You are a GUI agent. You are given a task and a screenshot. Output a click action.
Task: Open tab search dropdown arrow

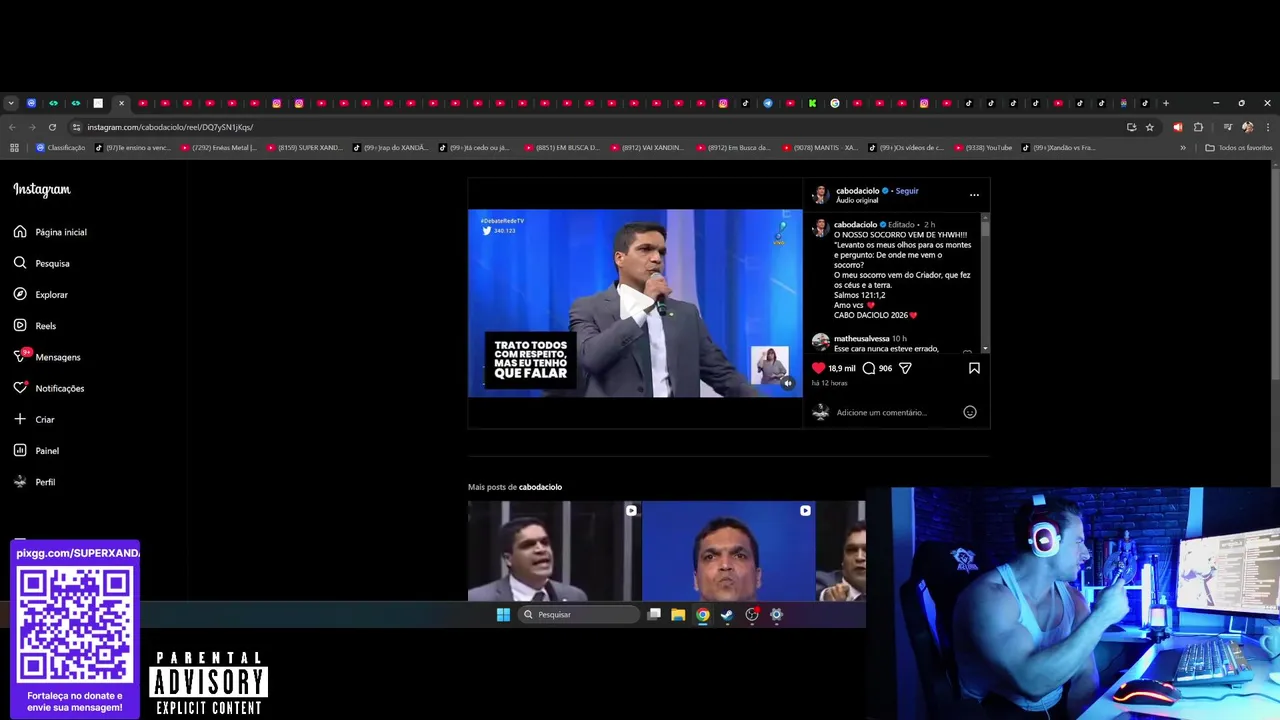pyautogui.click(x=11, y=103)
